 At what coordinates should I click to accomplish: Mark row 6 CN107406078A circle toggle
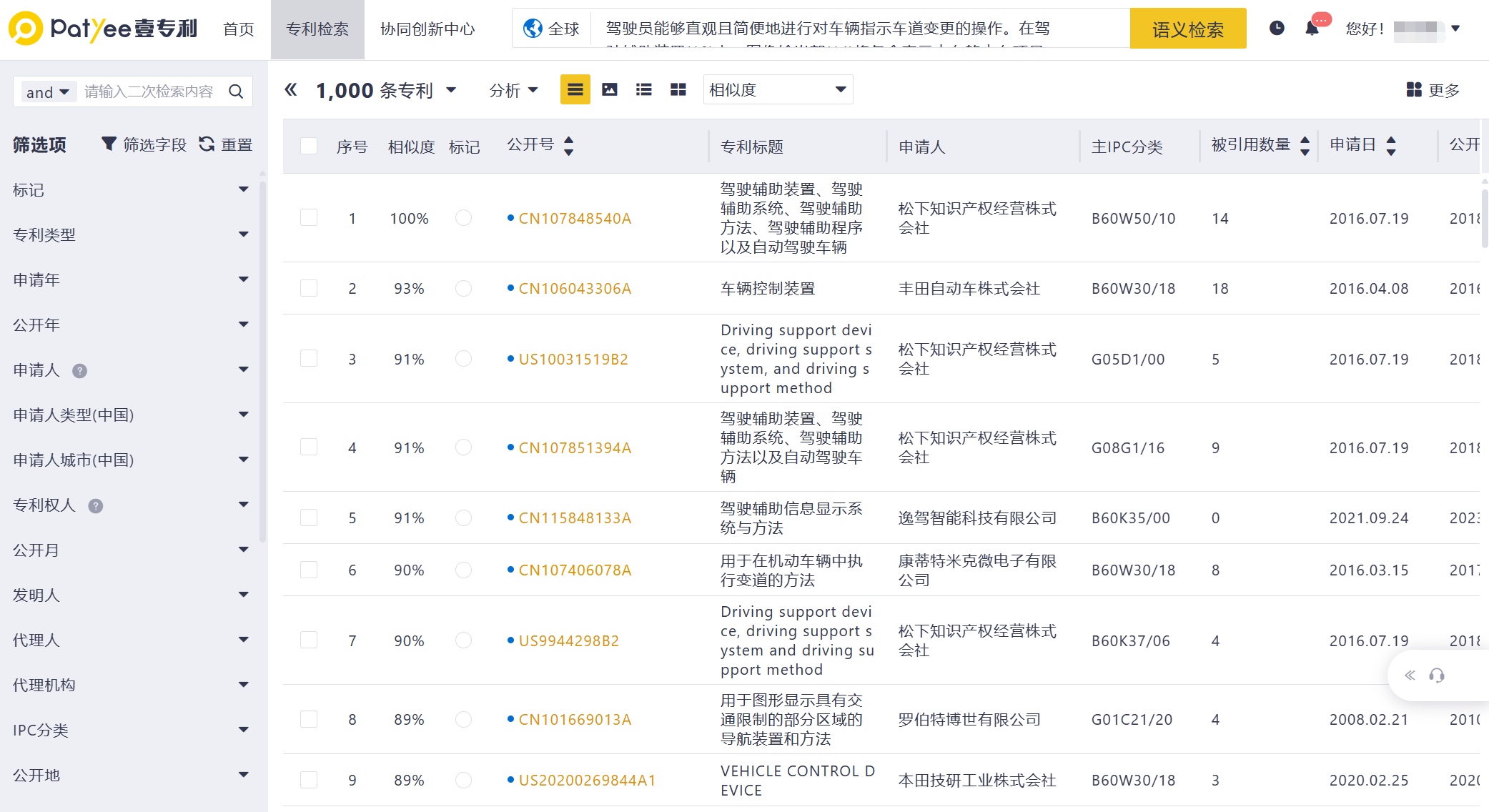tap(464, 570)
